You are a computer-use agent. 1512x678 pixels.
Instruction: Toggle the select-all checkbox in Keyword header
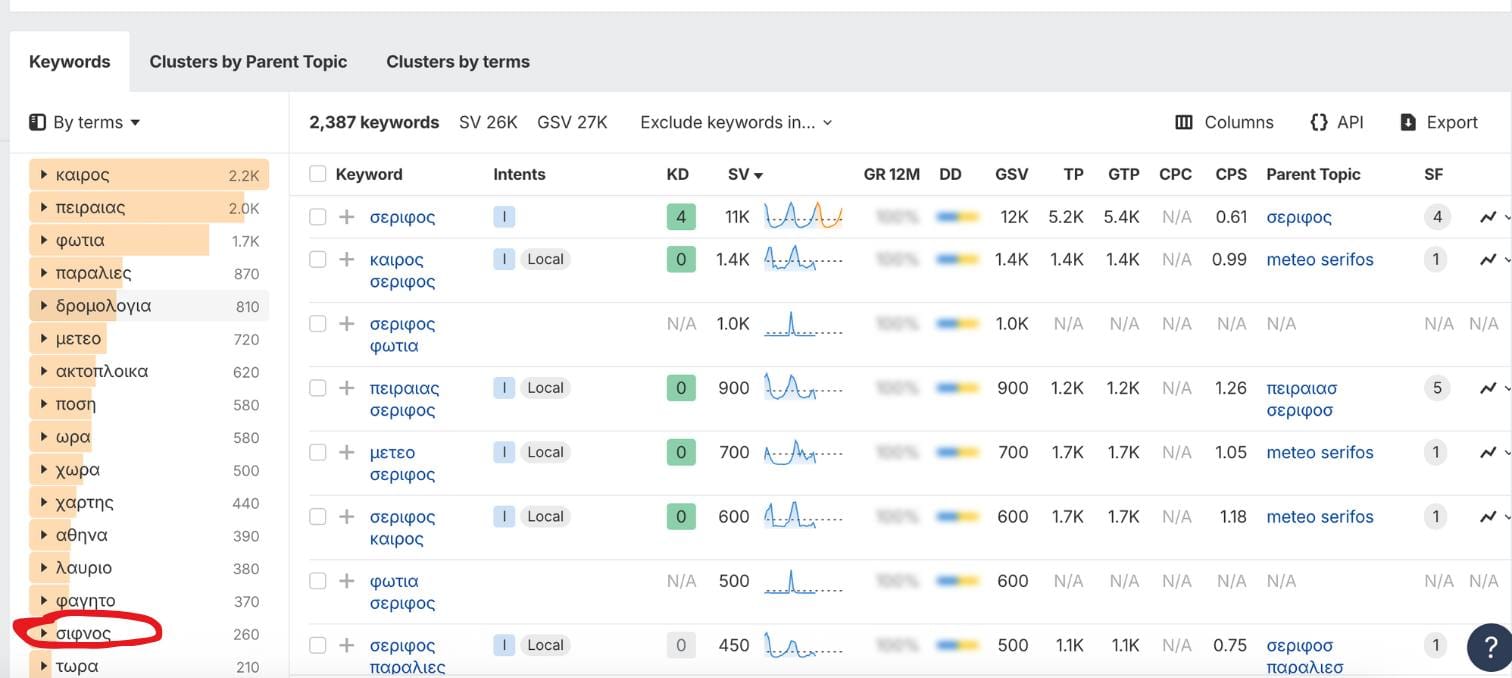[318, 174]
